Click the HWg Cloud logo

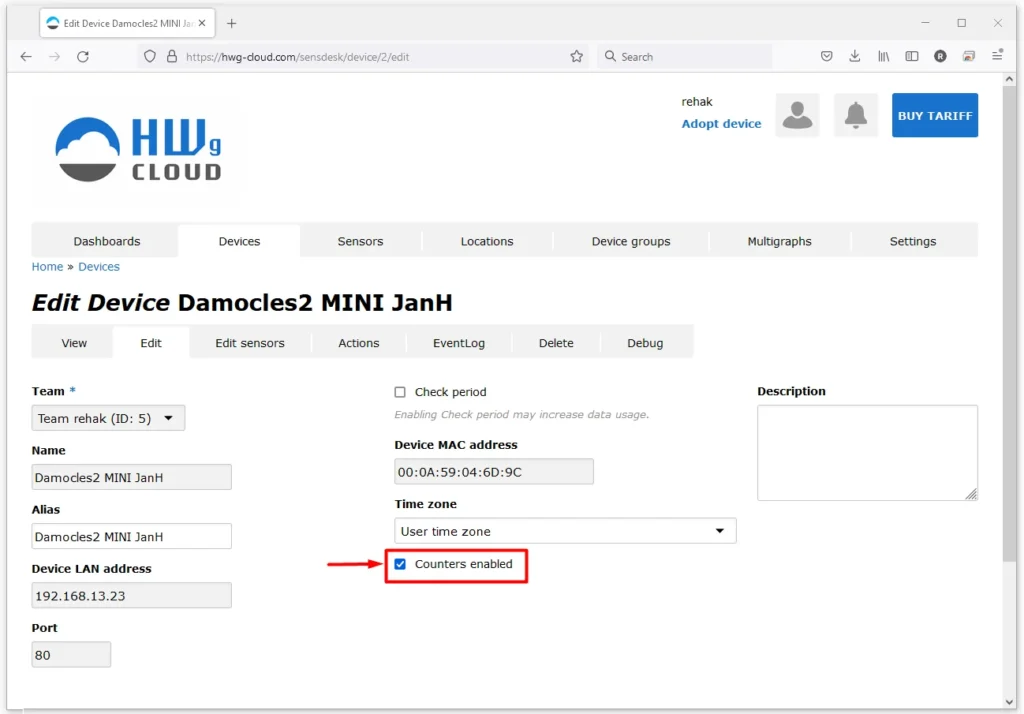pos(138,150)
